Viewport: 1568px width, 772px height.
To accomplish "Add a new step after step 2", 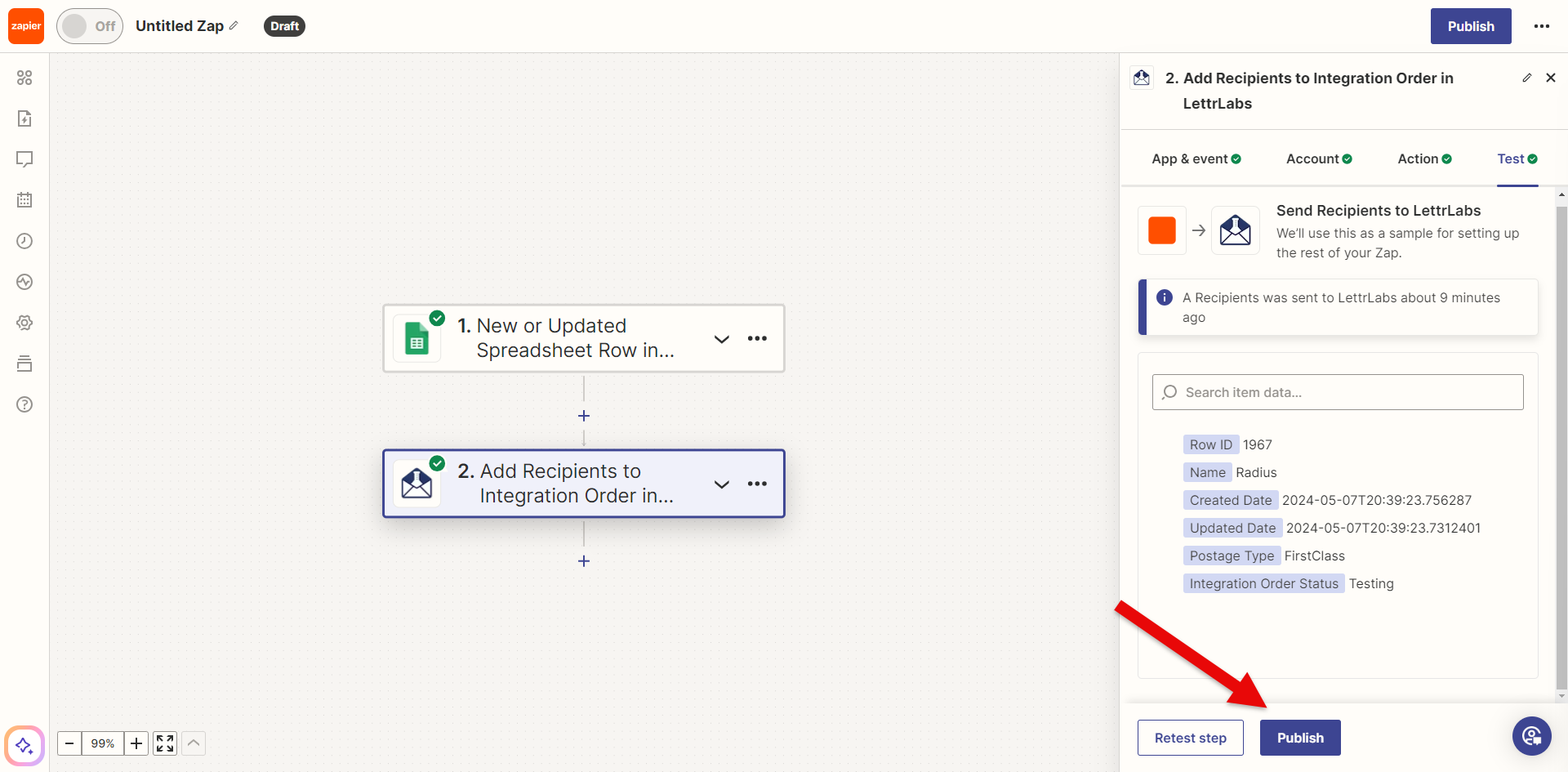I will [584, 561].
